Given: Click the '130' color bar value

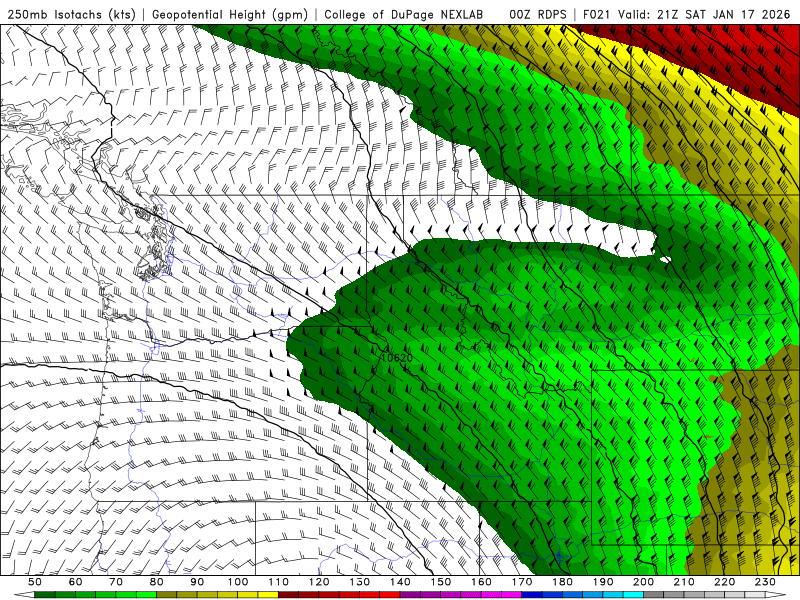Looking at the screenshot, I should (x=360, y=582).
